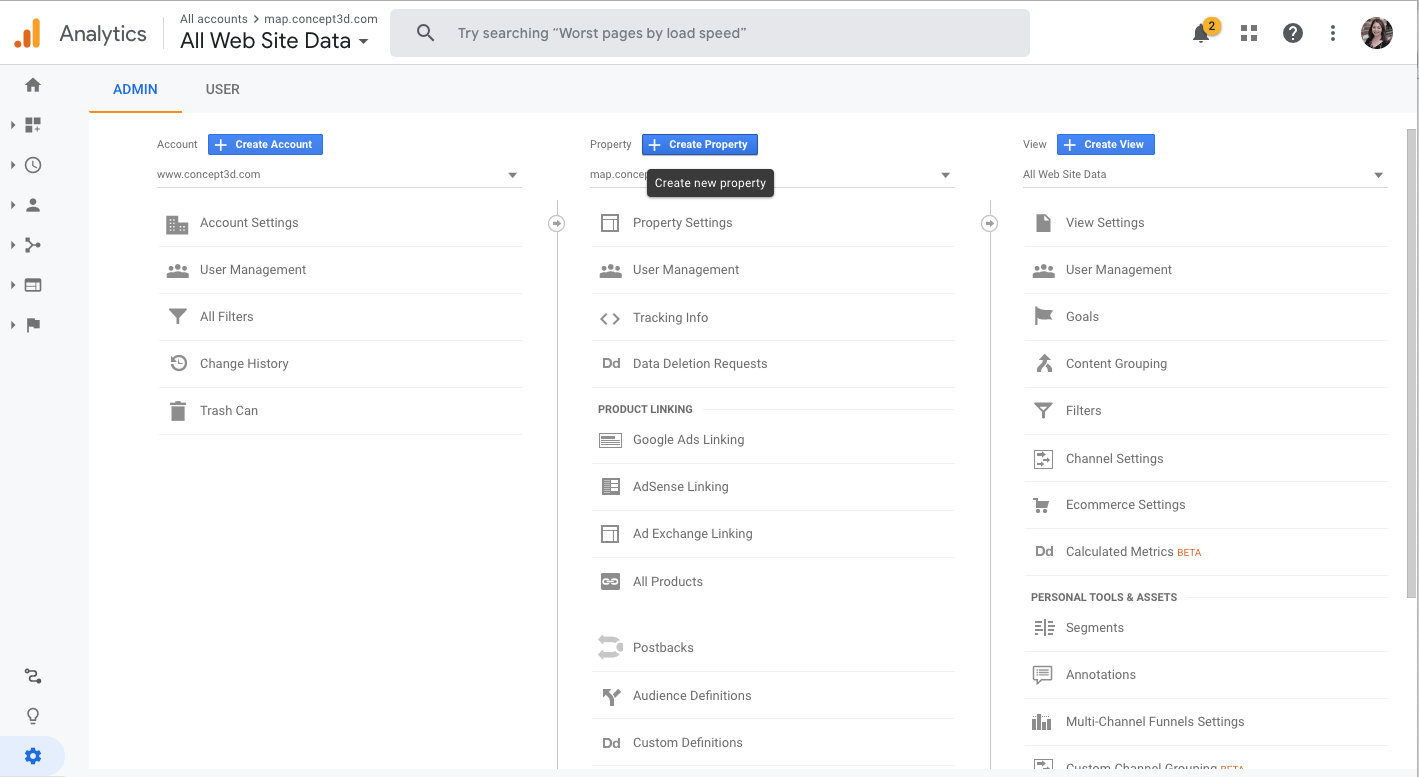This screenshot has width=1419, height=777.
Task: Open Realtime clock icon in sidebar
Action: point(33,165)
